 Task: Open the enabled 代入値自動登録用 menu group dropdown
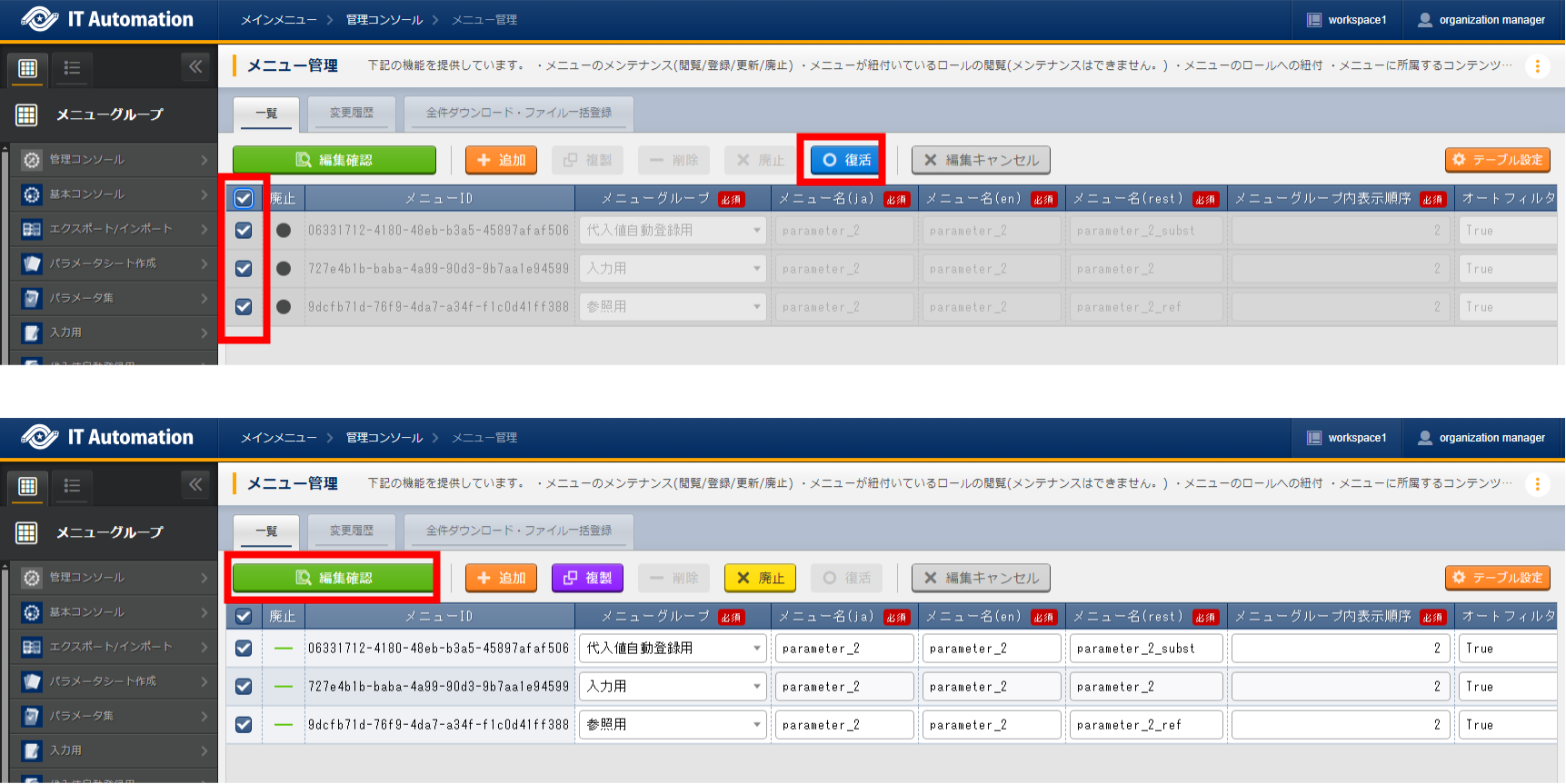pos(673,649)
